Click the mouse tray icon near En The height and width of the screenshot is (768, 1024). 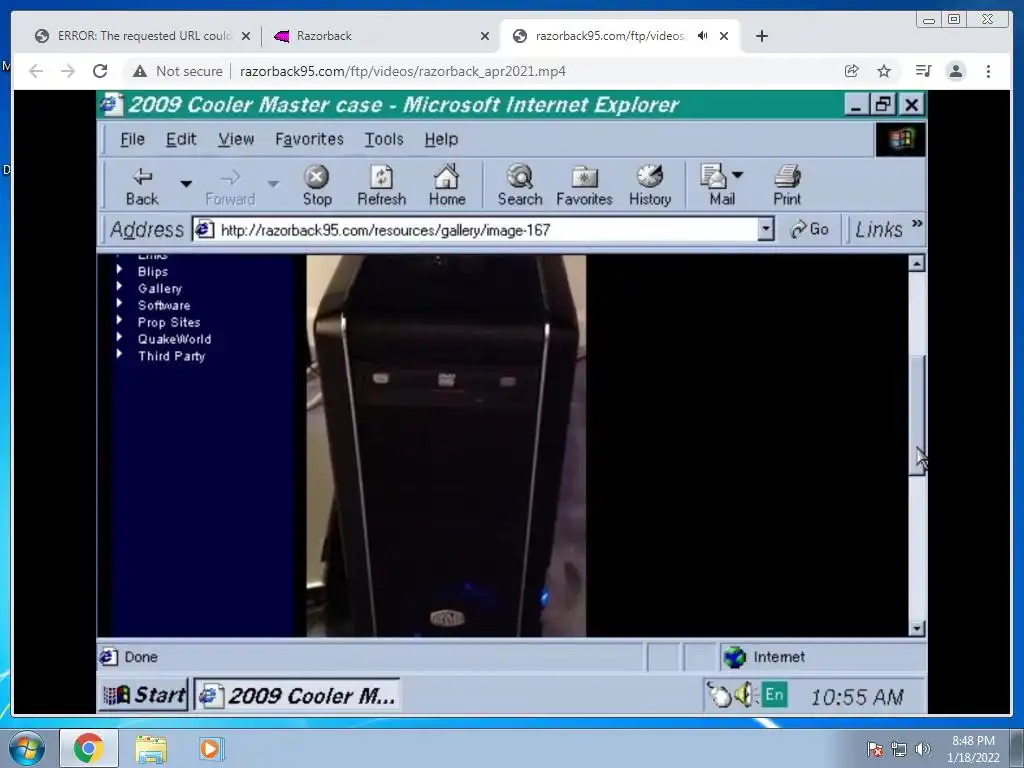pos(720,696)
